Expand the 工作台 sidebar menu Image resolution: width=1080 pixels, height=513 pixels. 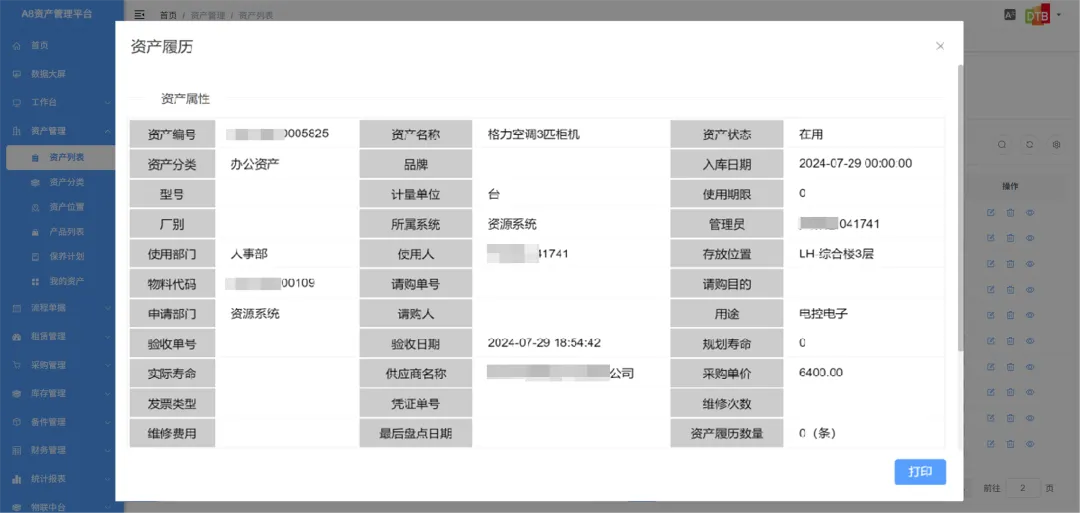pos(57,103)
